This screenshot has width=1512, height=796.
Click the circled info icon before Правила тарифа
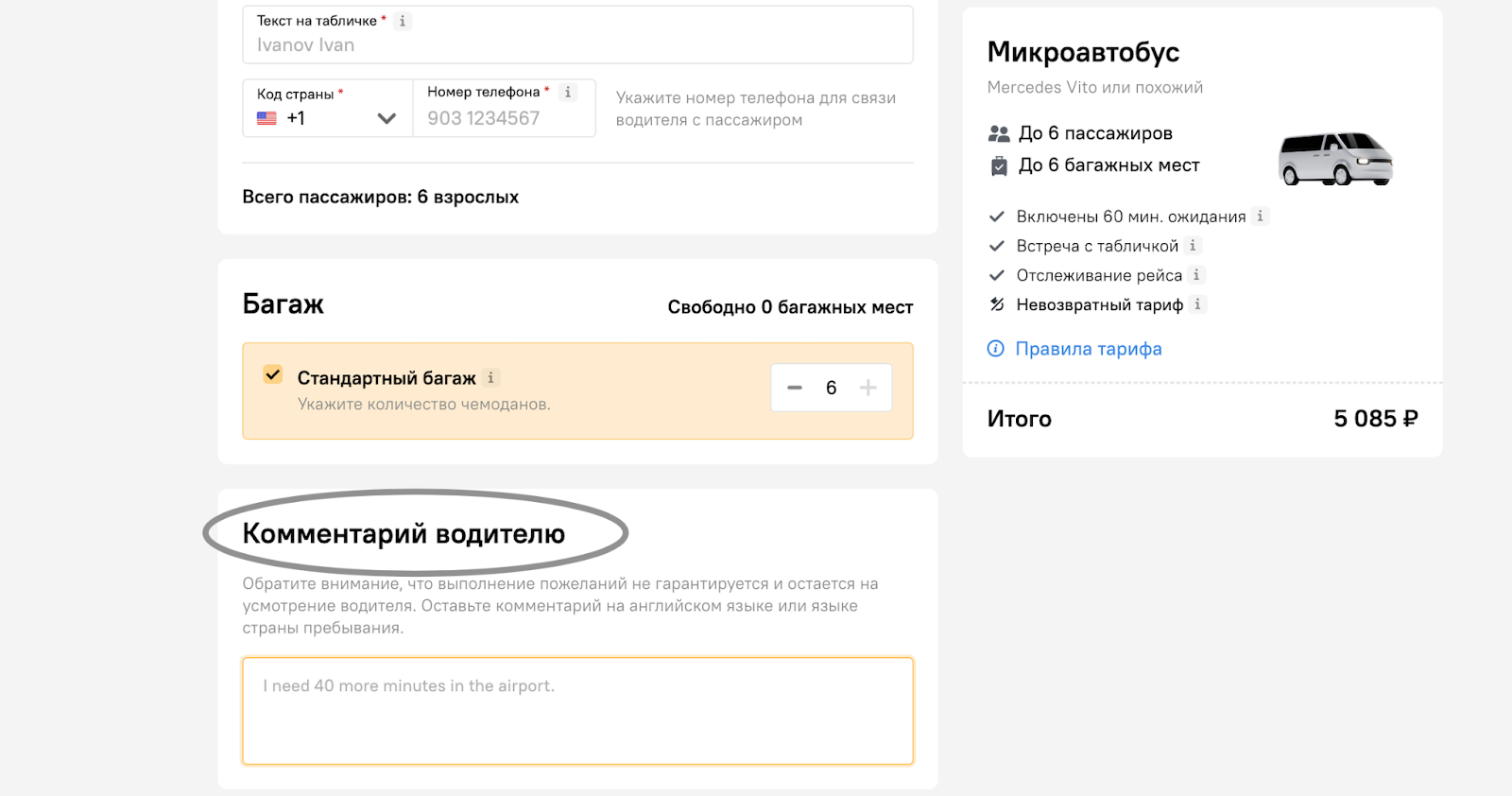(996, 348)
